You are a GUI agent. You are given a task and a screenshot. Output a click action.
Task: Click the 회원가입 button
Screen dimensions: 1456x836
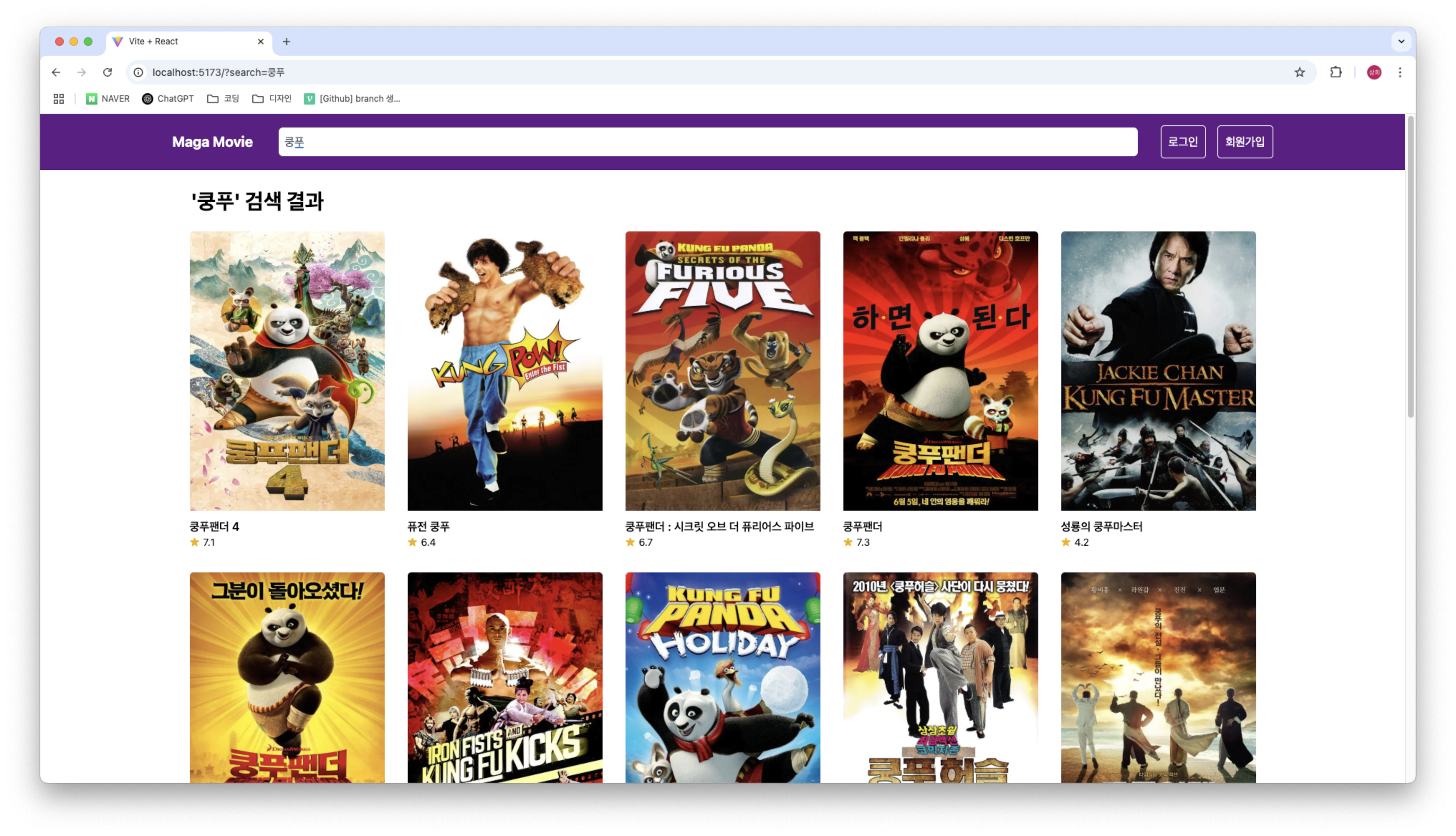click(x=1245, y=142)
